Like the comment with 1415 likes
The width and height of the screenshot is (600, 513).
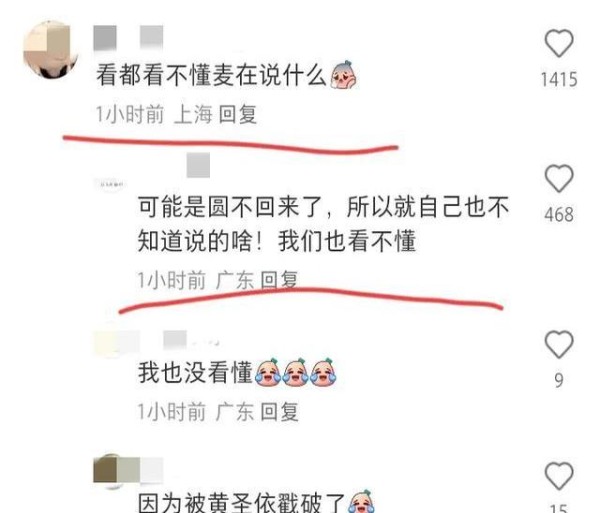pos(559,43)
